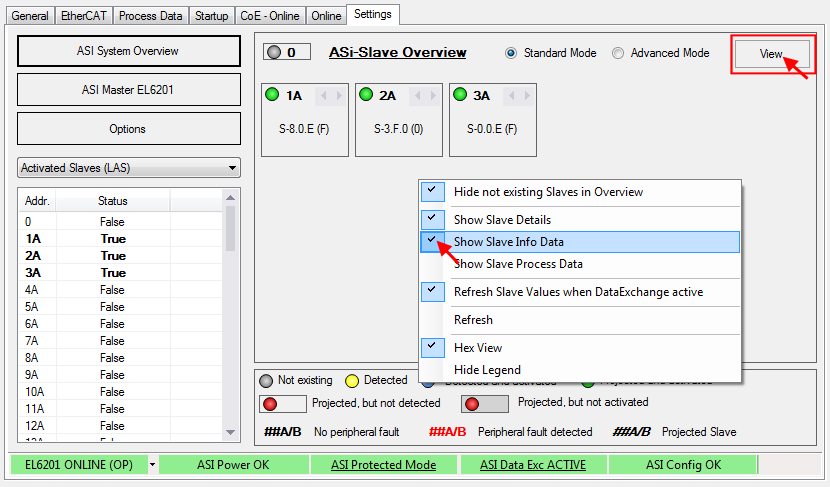The width and height of the screenshot is (830, 487).
Task: Switch to the CoE - Online tab
Action: (x=269, y=16)
